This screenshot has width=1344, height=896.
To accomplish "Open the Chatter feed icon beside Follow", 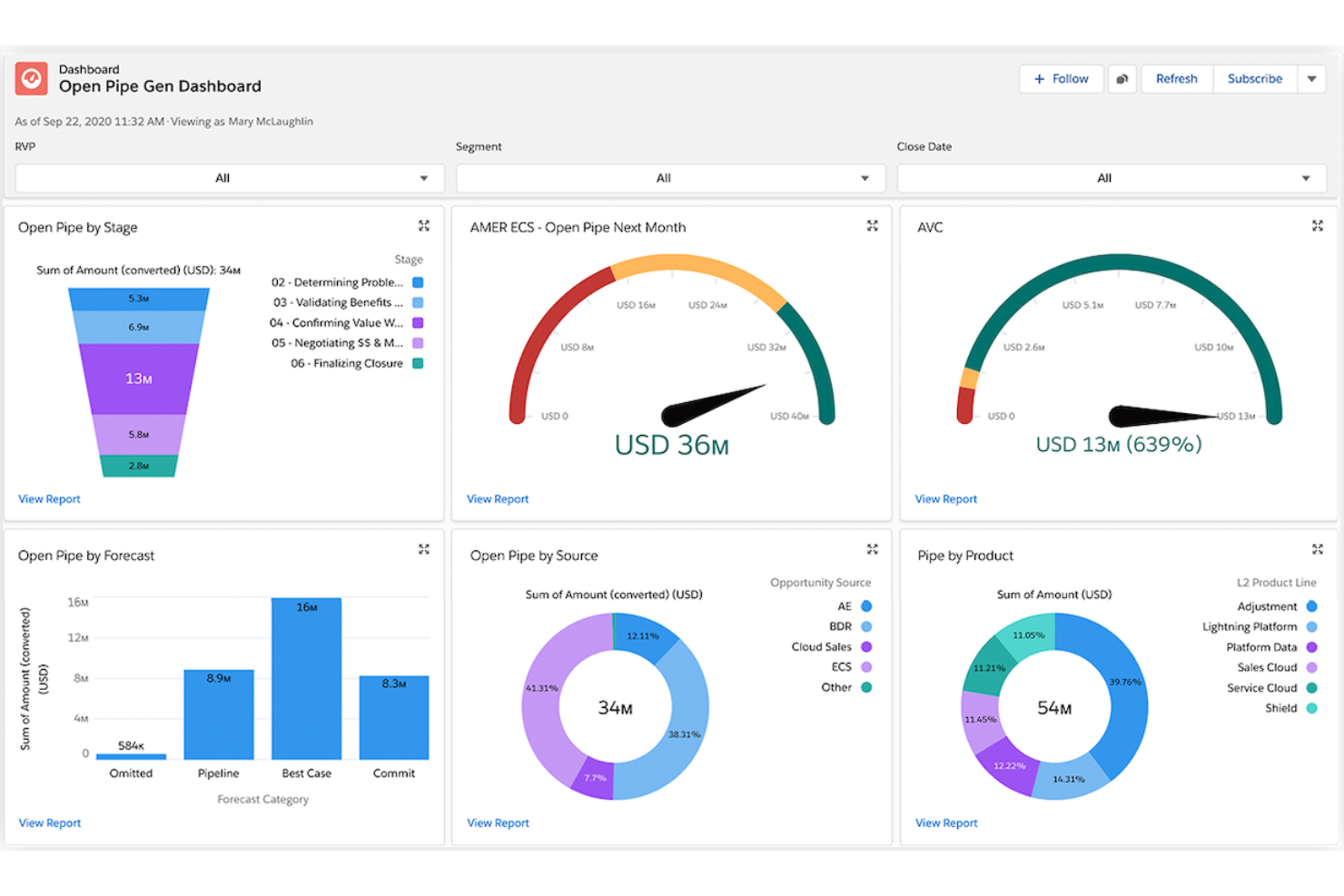I will tap(1122, 79).
